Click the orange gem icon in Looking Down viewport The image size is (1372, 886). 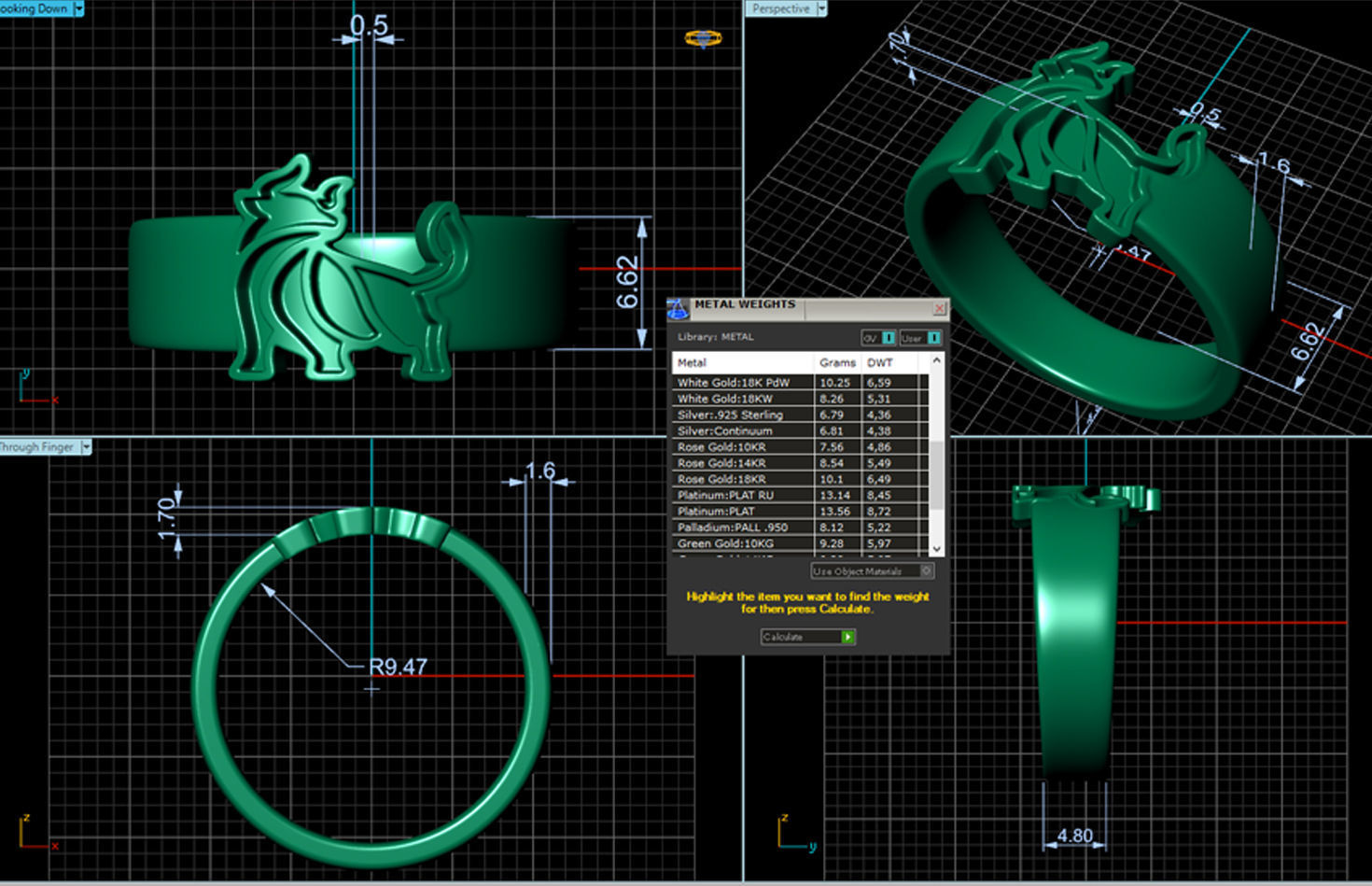pos(703,38)
